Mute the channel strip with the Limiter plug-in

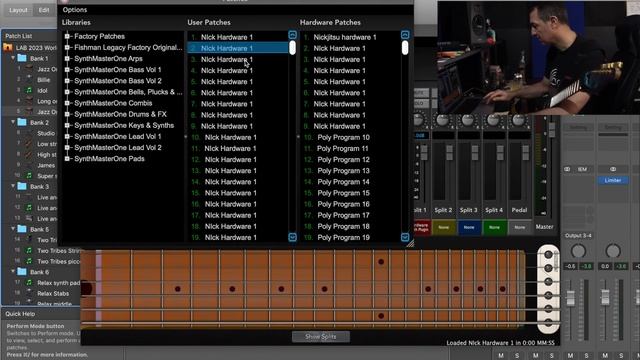pos(605,356)
